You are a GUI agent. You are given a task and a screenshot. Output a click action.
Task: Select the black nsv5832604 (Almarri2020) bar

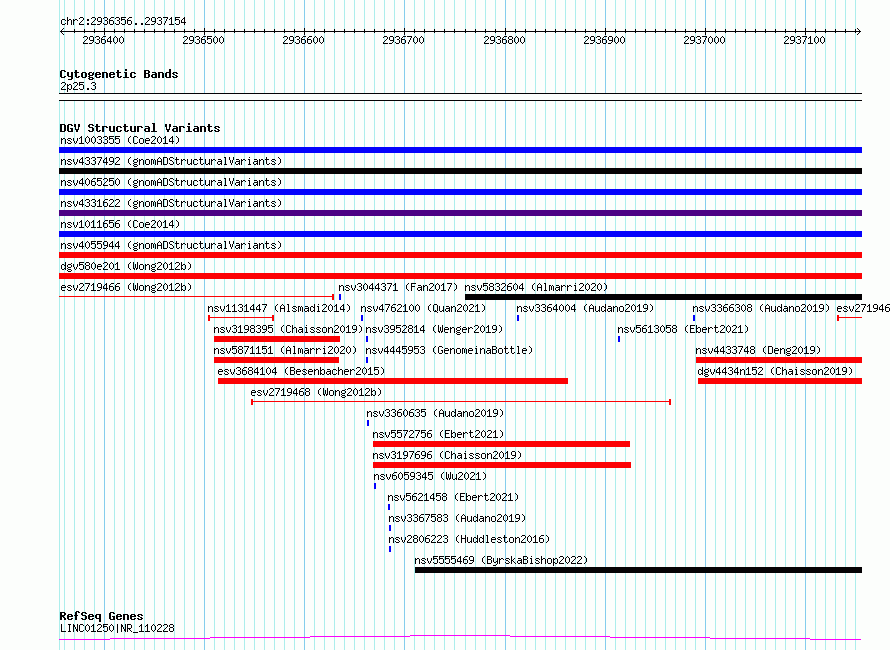664,297
